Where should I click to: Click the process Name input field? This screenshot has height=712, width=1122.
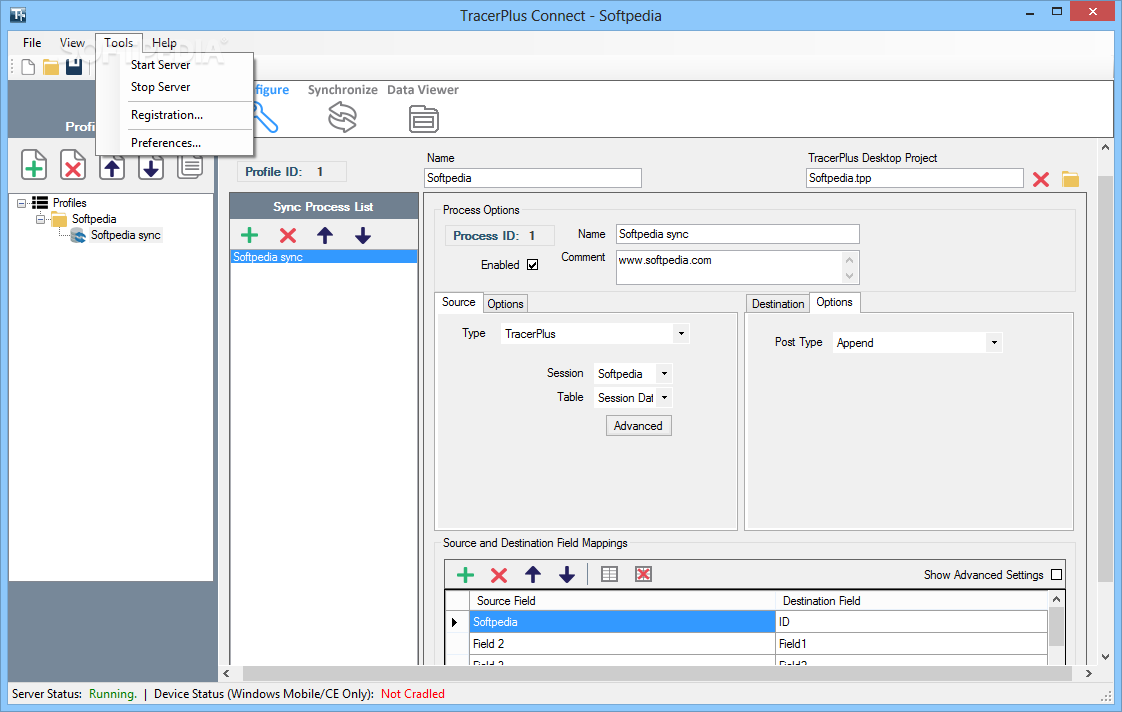[x=737, y=234]
